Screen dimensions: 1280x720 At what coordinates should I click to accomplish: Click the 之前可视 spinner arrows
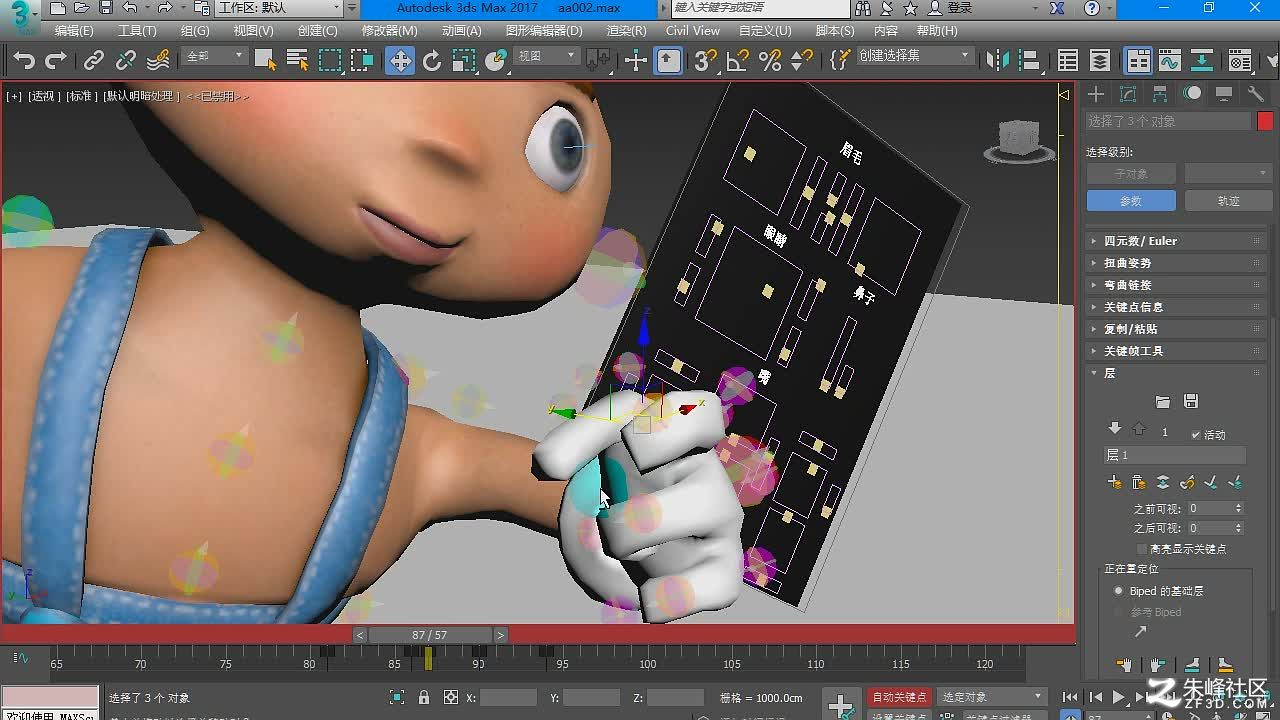(x=1239, y=508)
